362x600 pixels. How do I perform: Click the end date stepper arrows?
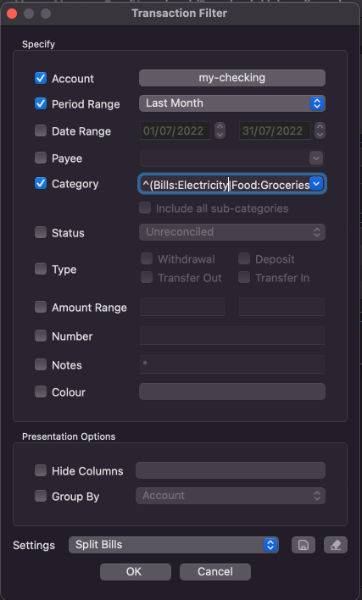click(320, 131)
